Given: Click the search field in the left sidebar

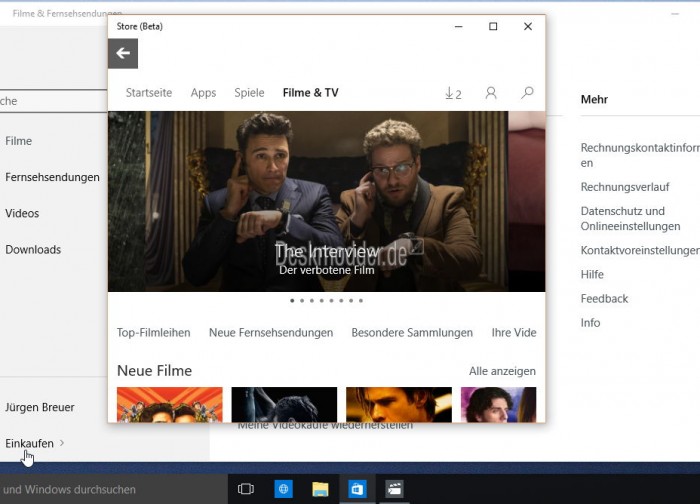Looking at the screenshot, I should click(x=54, y=101).
